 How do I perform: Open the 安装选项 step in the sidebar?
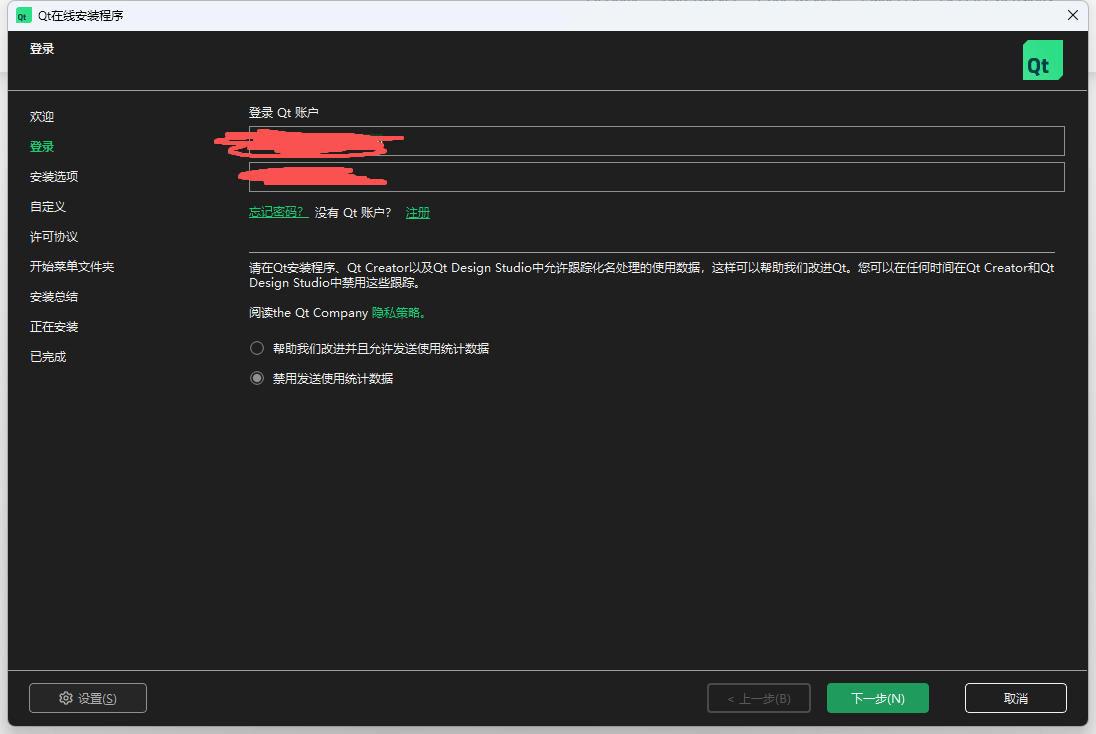(54, 177)
